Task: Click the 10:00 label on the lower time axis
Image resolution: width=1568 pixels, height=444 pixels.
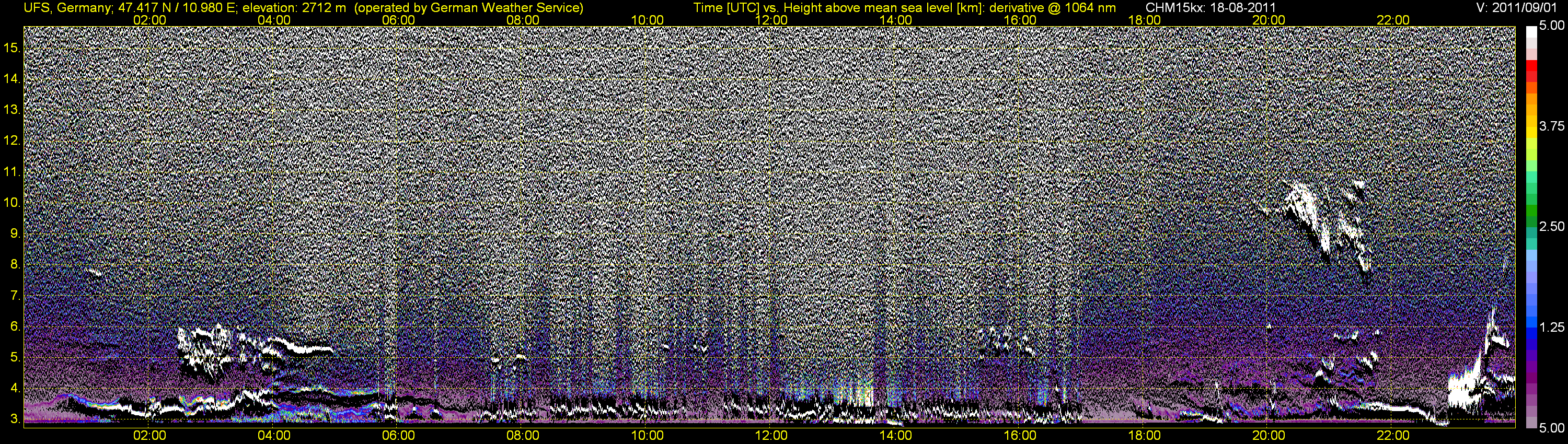Action: 647,436
